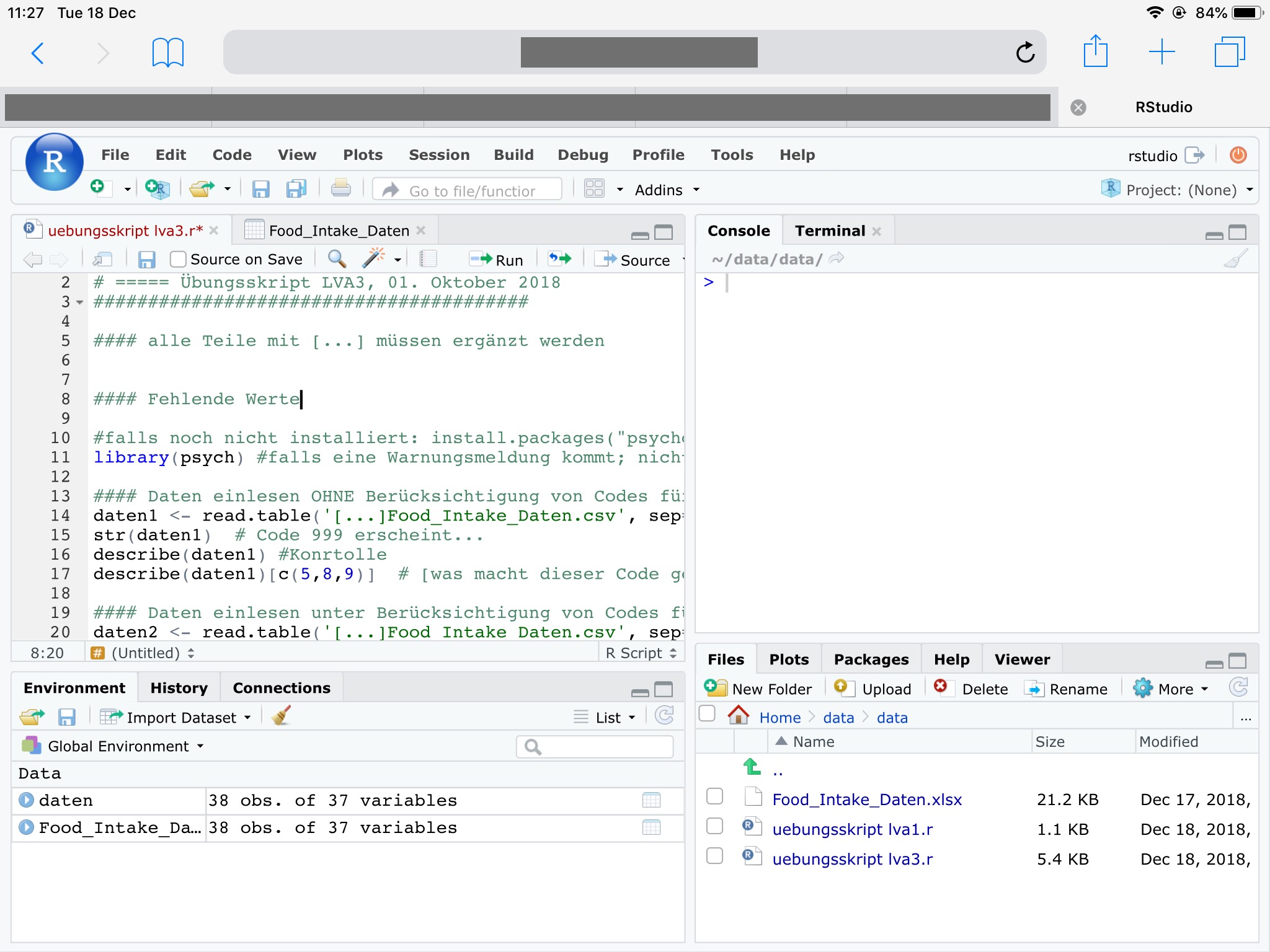Viewport: 1270px width, 952px height.
Task: Select all files via the header checkbox
Action: (708, 714)
